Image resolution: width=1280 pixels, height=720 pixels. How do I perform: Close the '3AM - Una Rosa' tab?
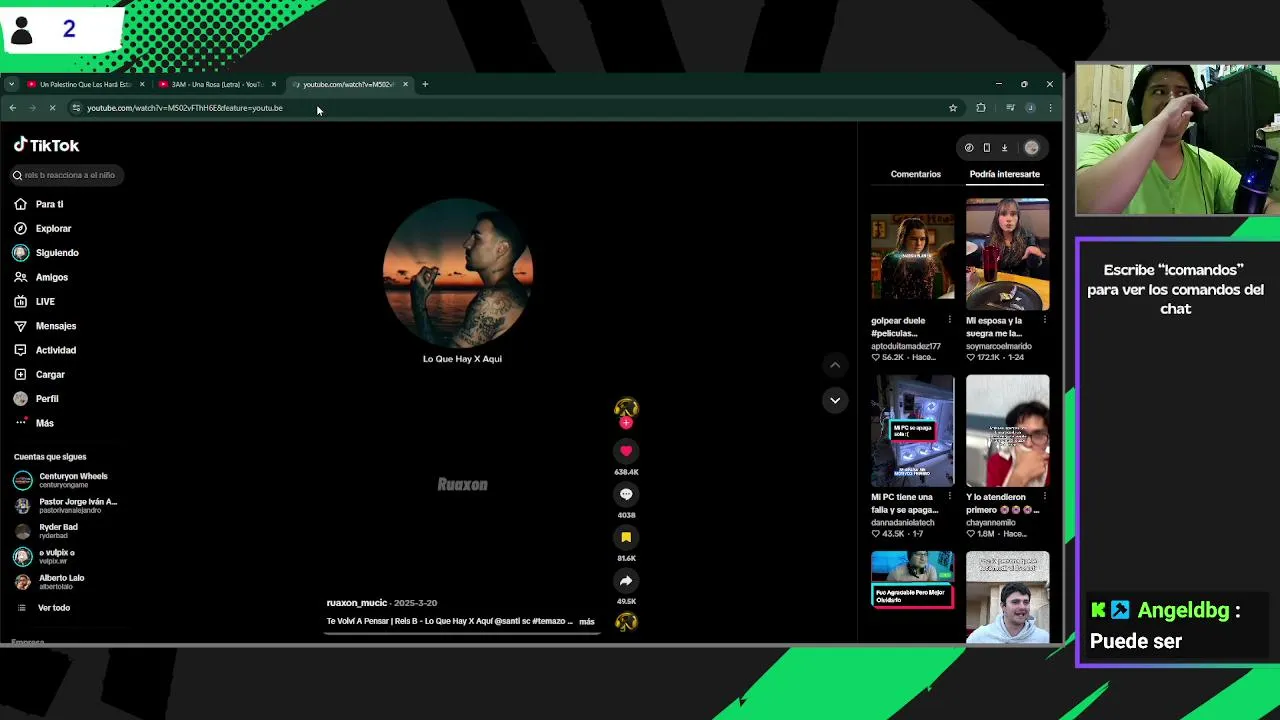click(274, 84)
